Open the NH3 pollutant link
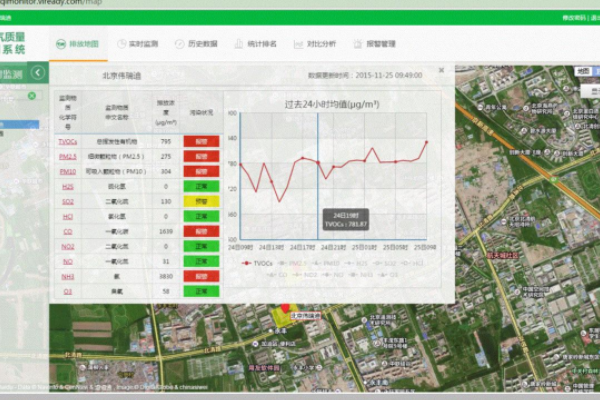This screenshot has height=400, width=600. (x=68, y=275)
